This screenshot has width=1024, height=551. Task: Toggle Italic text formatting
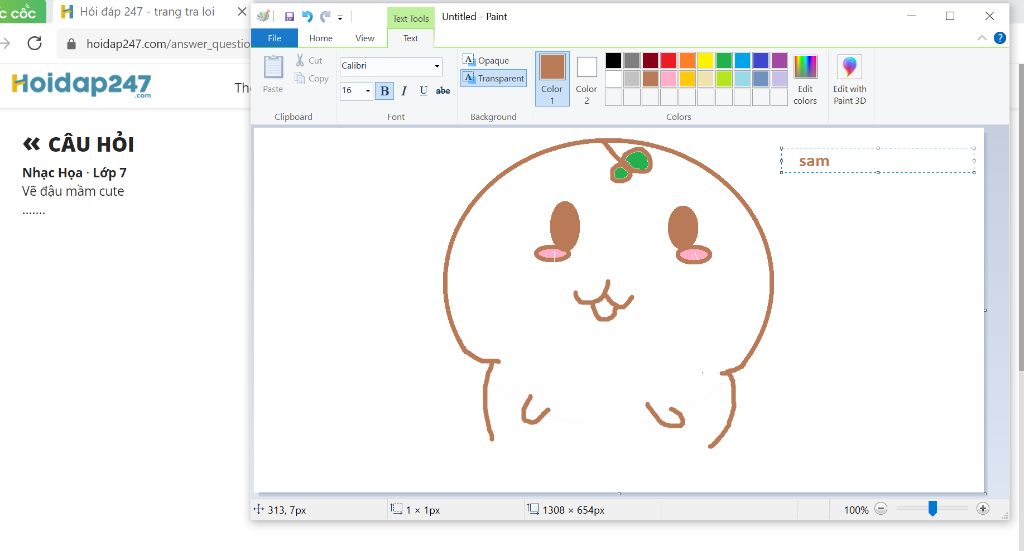point(404,91)
